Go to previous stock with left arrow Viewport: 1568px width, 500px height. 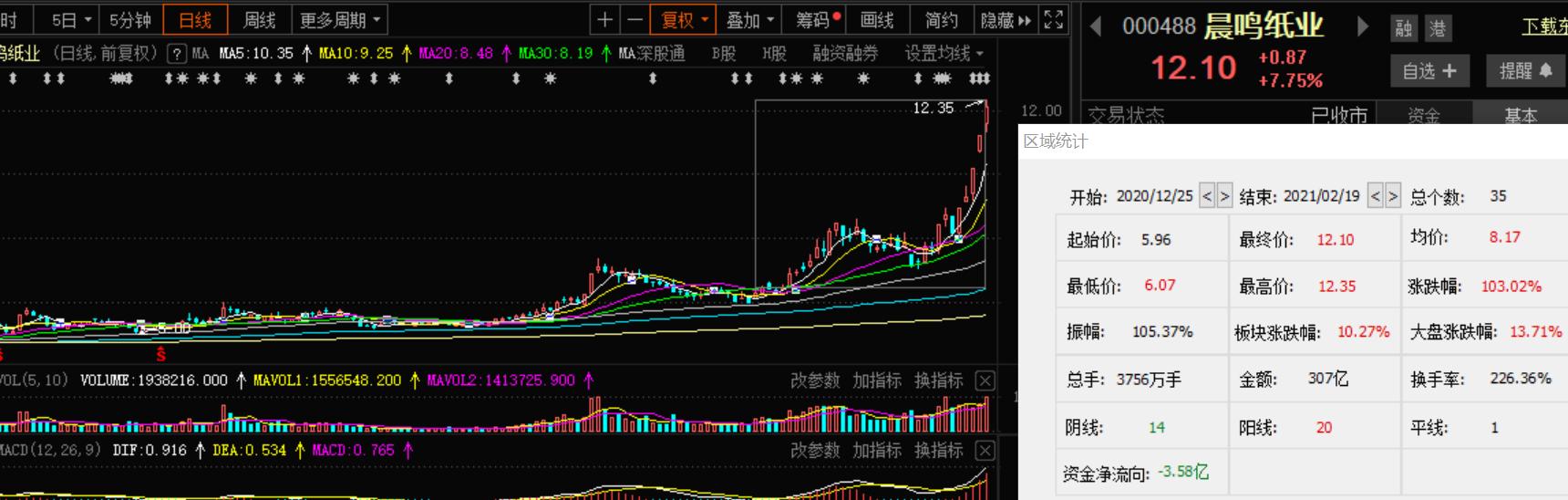click(x=1096, y=26)
